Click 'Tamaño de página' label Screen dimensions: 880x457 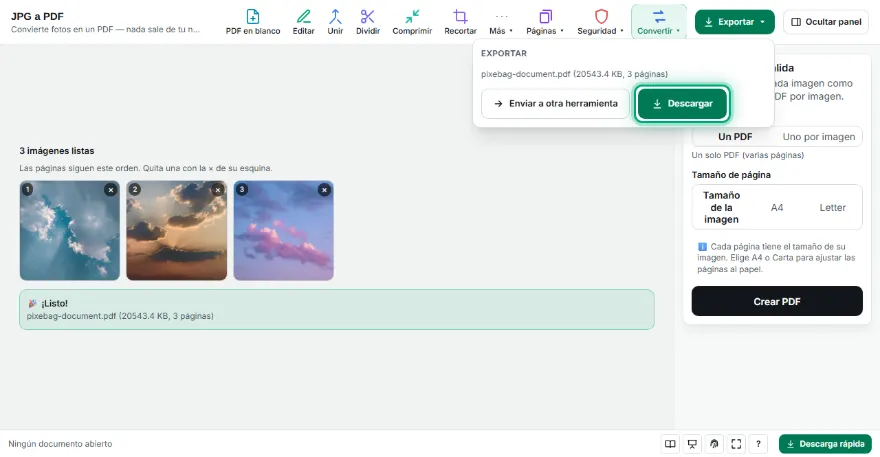point(731,175)
